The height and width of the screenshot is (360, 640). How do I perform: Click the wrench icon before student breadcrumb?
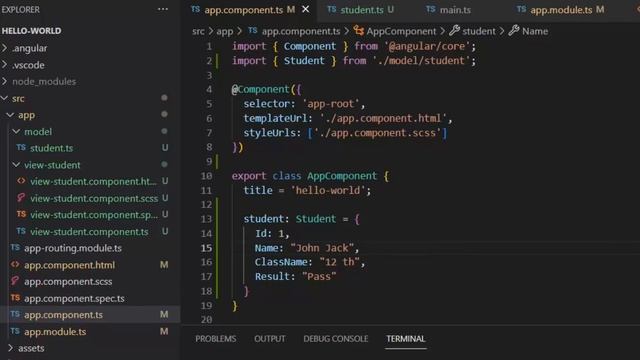(454, 30)
